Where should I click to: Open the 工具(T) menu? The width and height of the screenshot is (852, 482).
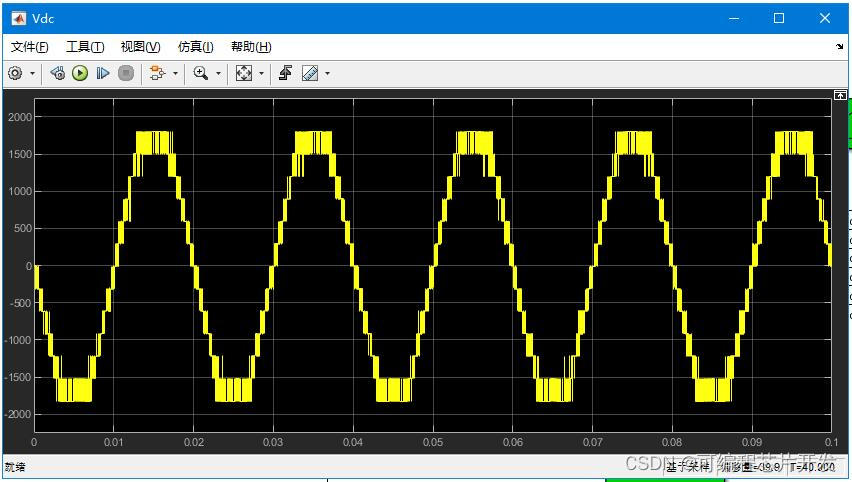[85, 47]
